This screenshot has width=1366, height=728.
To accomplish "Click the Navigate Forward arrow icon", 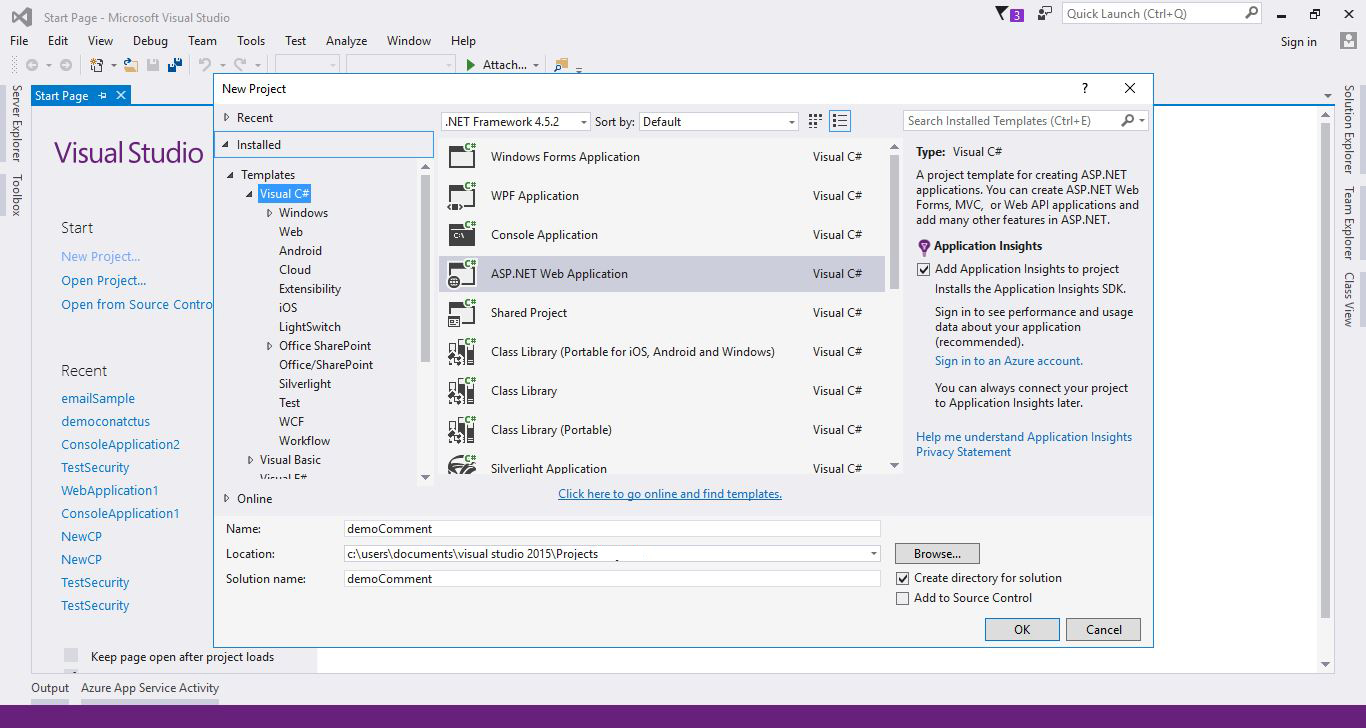I will tap(66, 65).
